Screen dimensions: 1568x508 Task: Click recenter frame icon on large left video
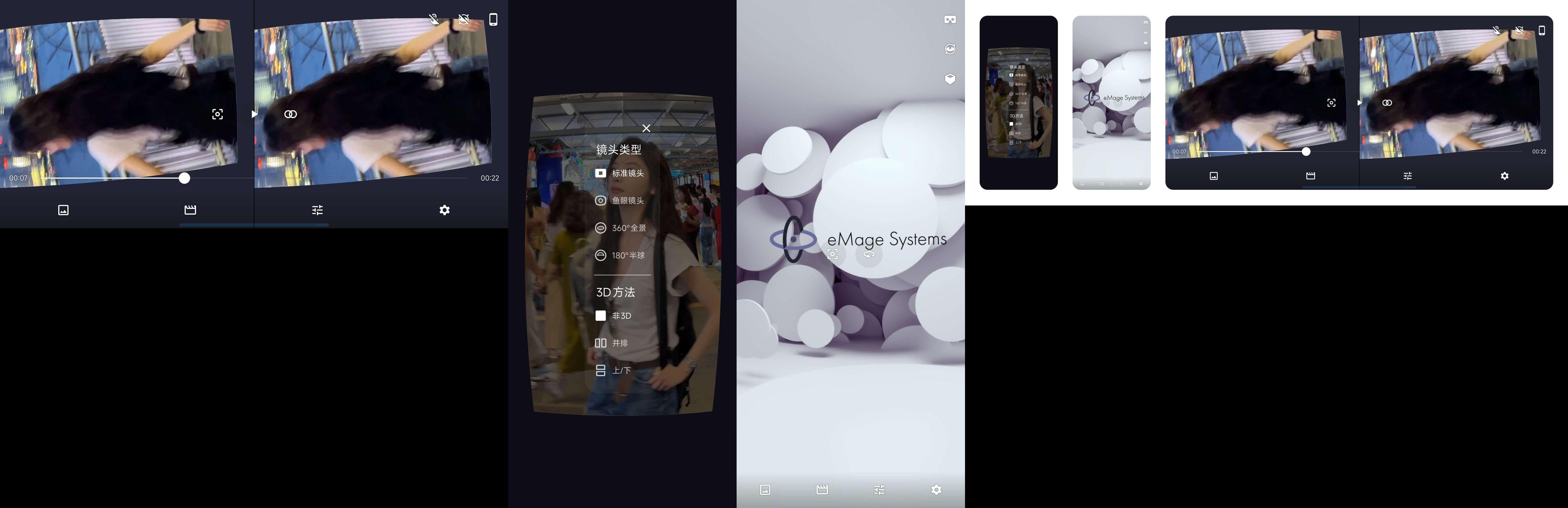coord(217,115)
